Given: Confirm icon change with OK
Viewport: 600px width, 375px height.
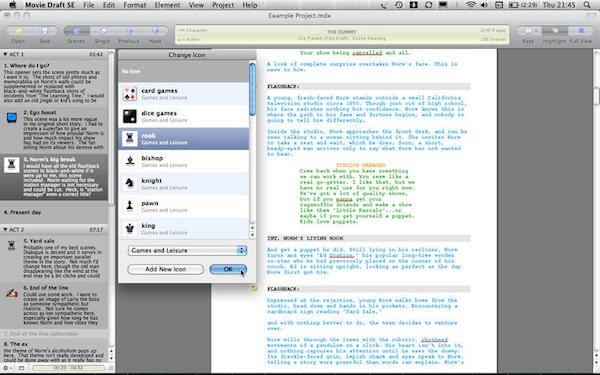Looking at the screenshot, I should [228, 269].
